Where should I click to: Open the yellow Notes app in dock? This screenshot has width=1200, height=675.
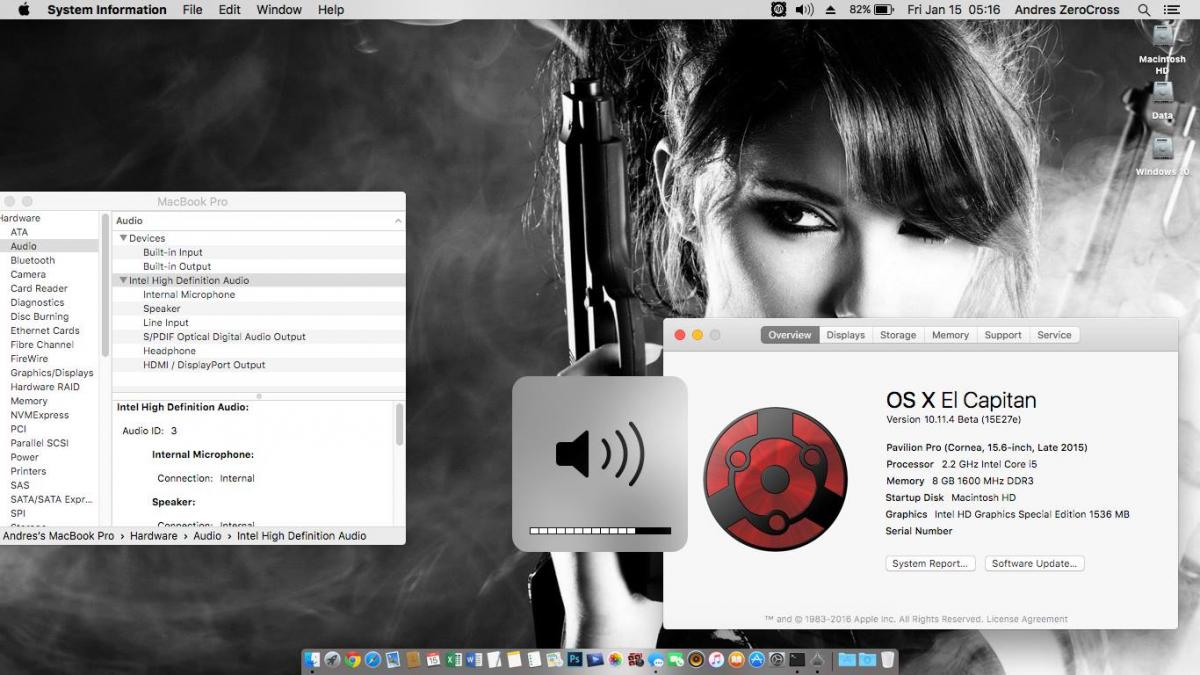coord(514,660)
